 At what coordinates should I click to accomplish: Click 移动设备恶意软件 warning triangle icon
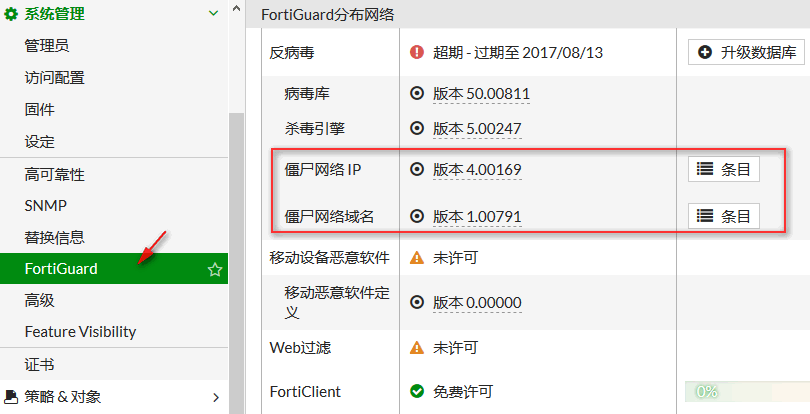point(417,257)
